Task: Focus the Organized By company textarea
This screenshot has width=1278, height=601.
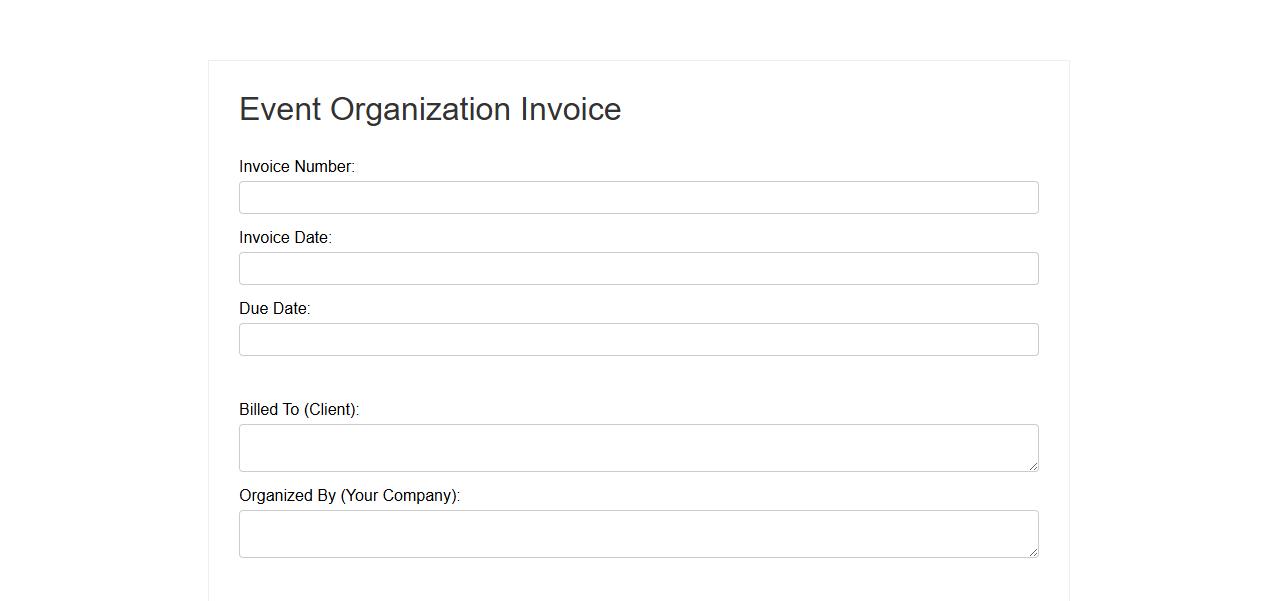Action: point(638,533)
